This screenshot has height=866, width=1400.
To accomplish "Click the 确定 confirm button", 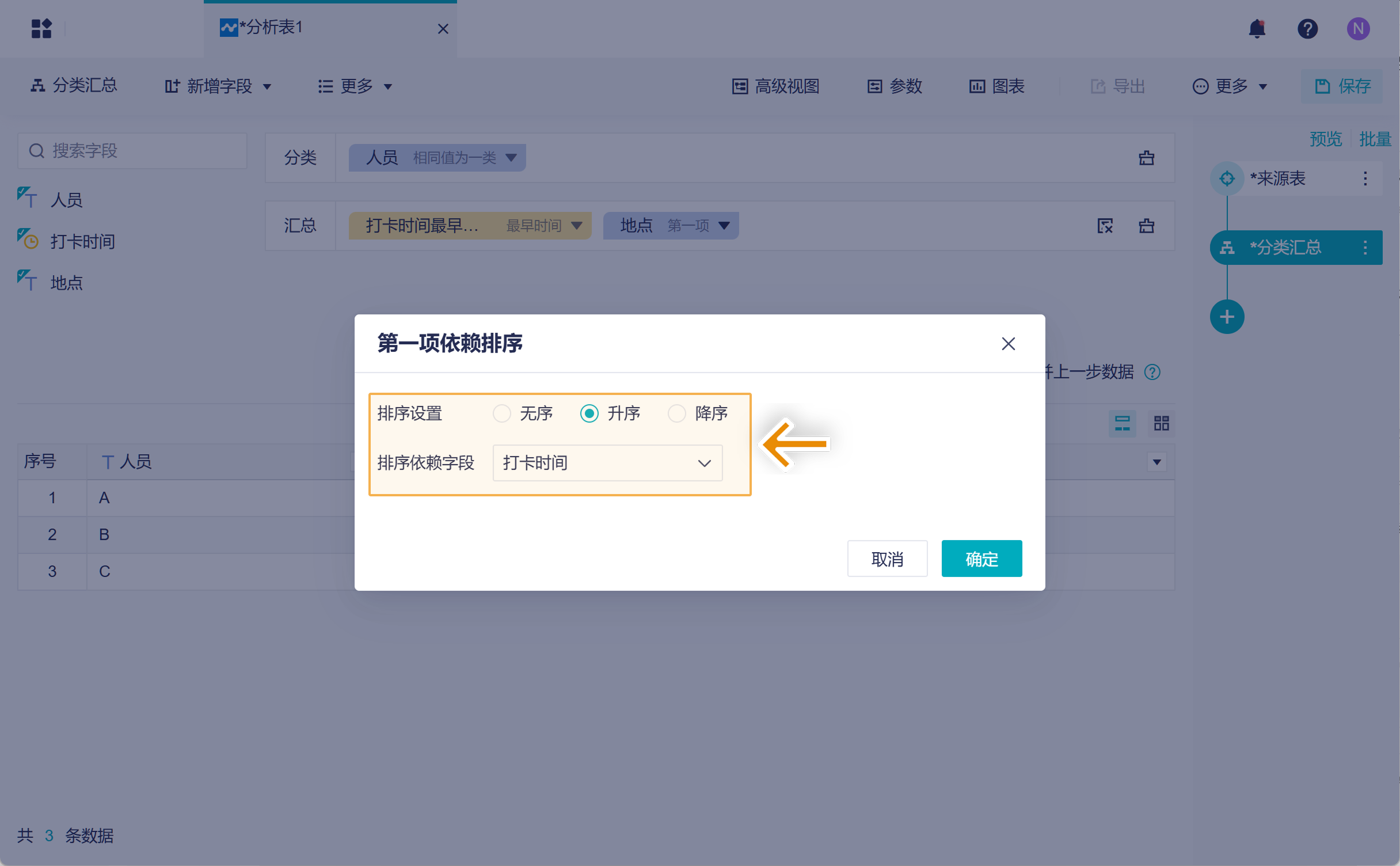I will [981, 558].
